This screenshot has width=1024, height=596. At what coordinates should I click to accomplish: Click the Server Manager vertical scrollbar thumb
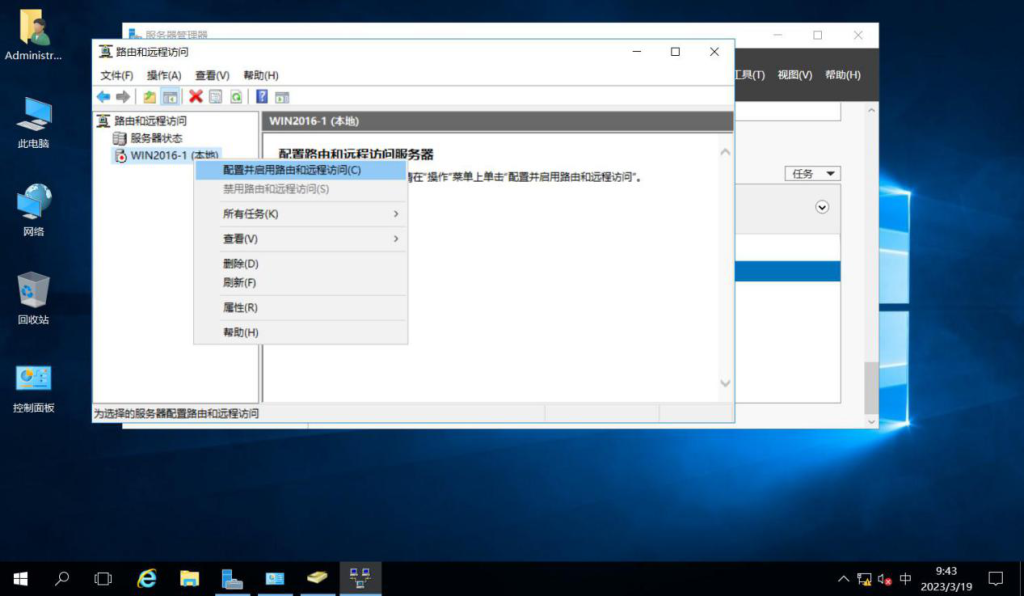coord(871,388)
